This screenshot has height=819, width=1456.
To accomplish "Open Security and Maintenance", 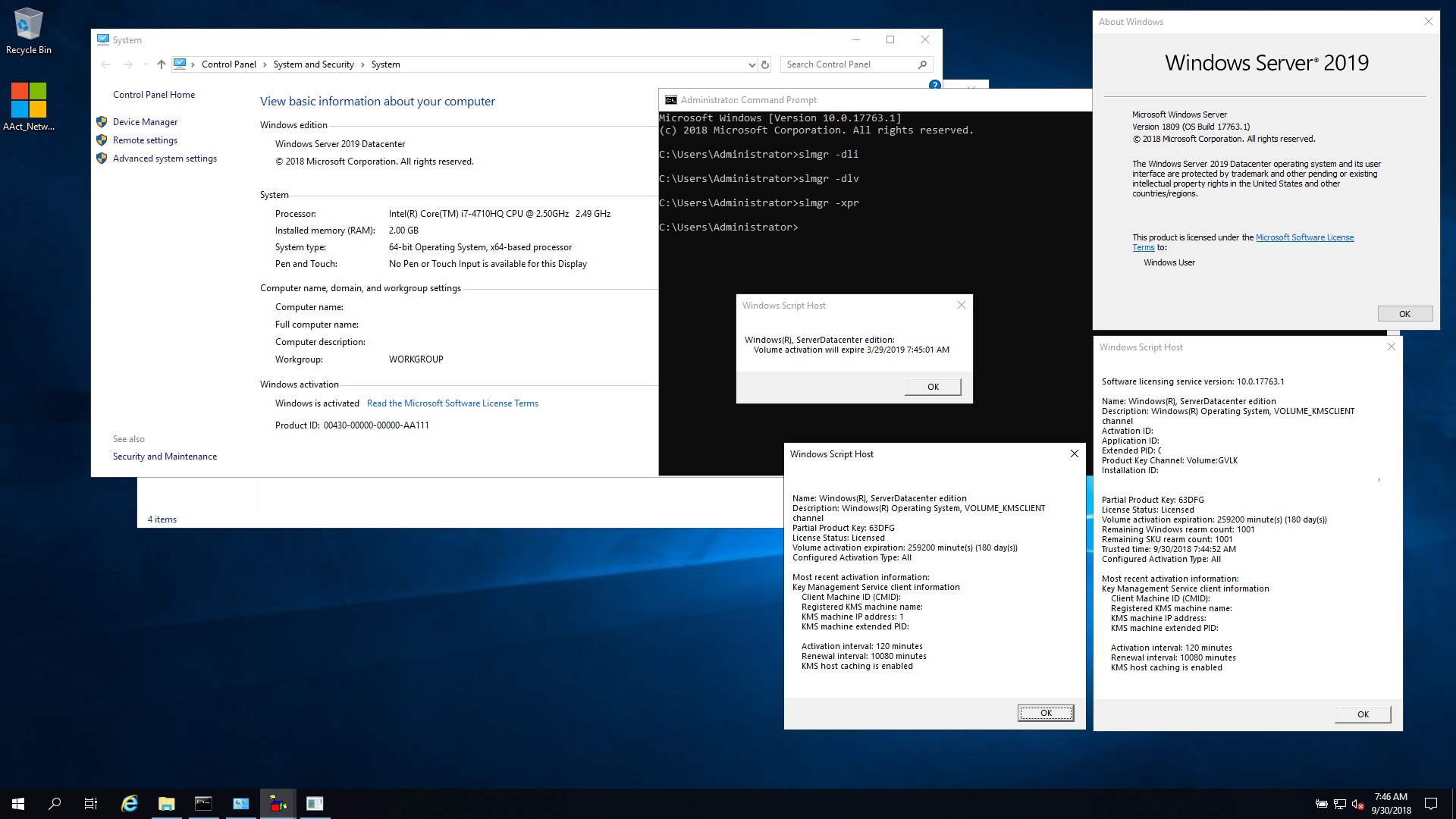I will pyautogui.click(x=165, y=457).
